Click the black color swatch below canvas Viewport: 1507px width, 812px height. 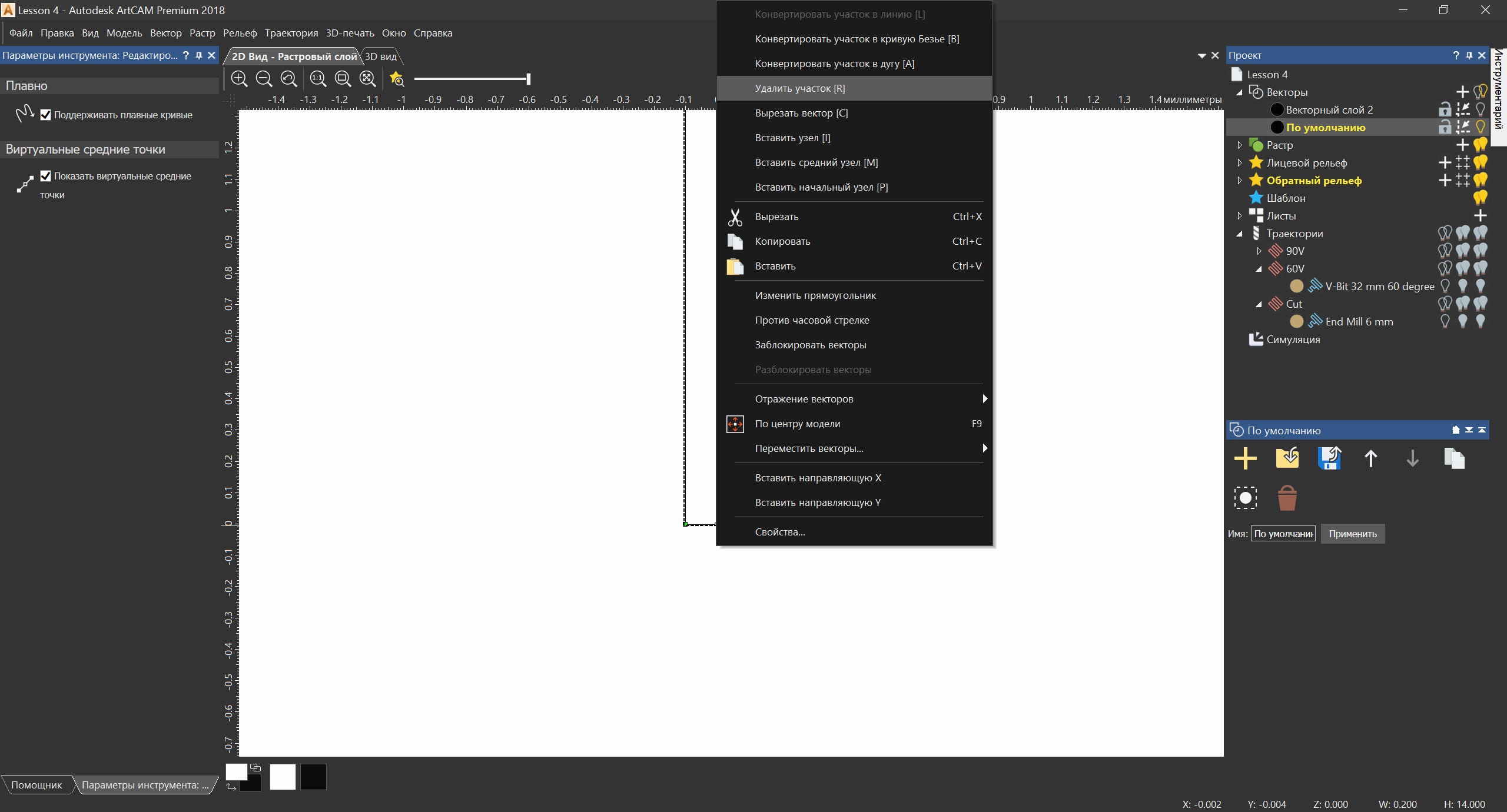coord(313,777)
